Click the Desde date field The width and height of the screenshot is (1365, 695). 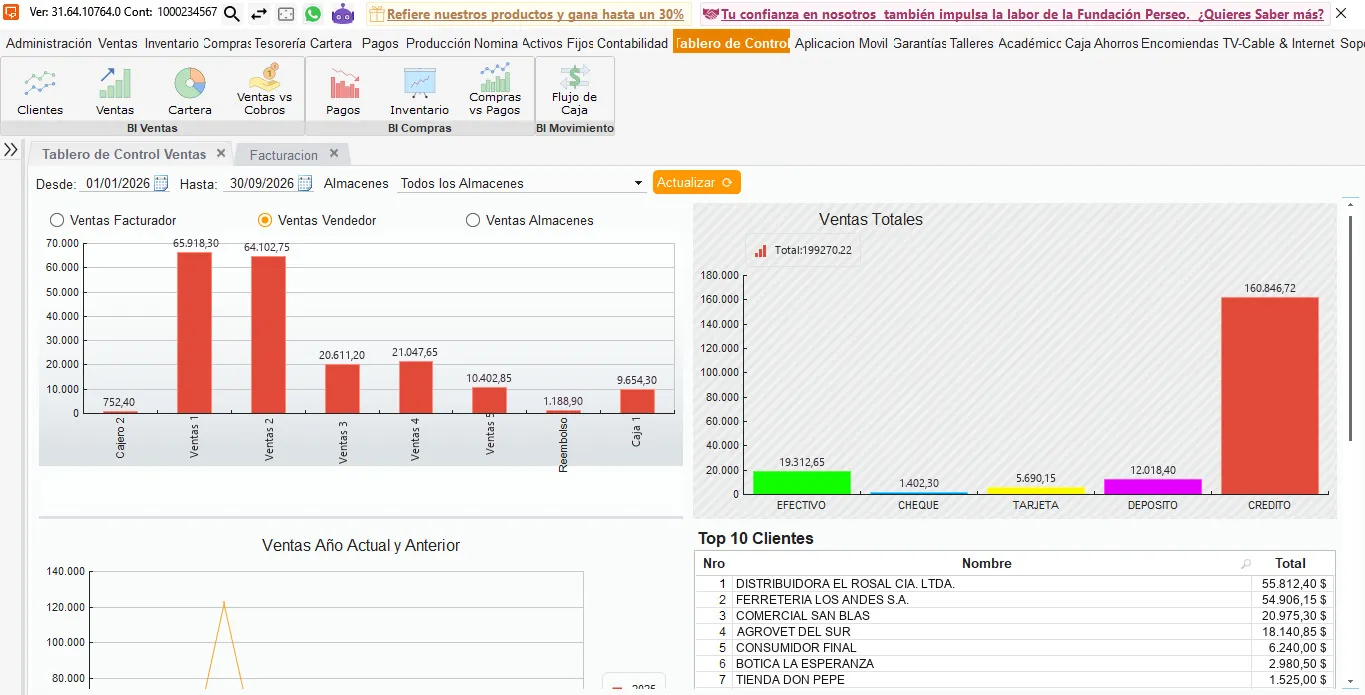point(117,183)
